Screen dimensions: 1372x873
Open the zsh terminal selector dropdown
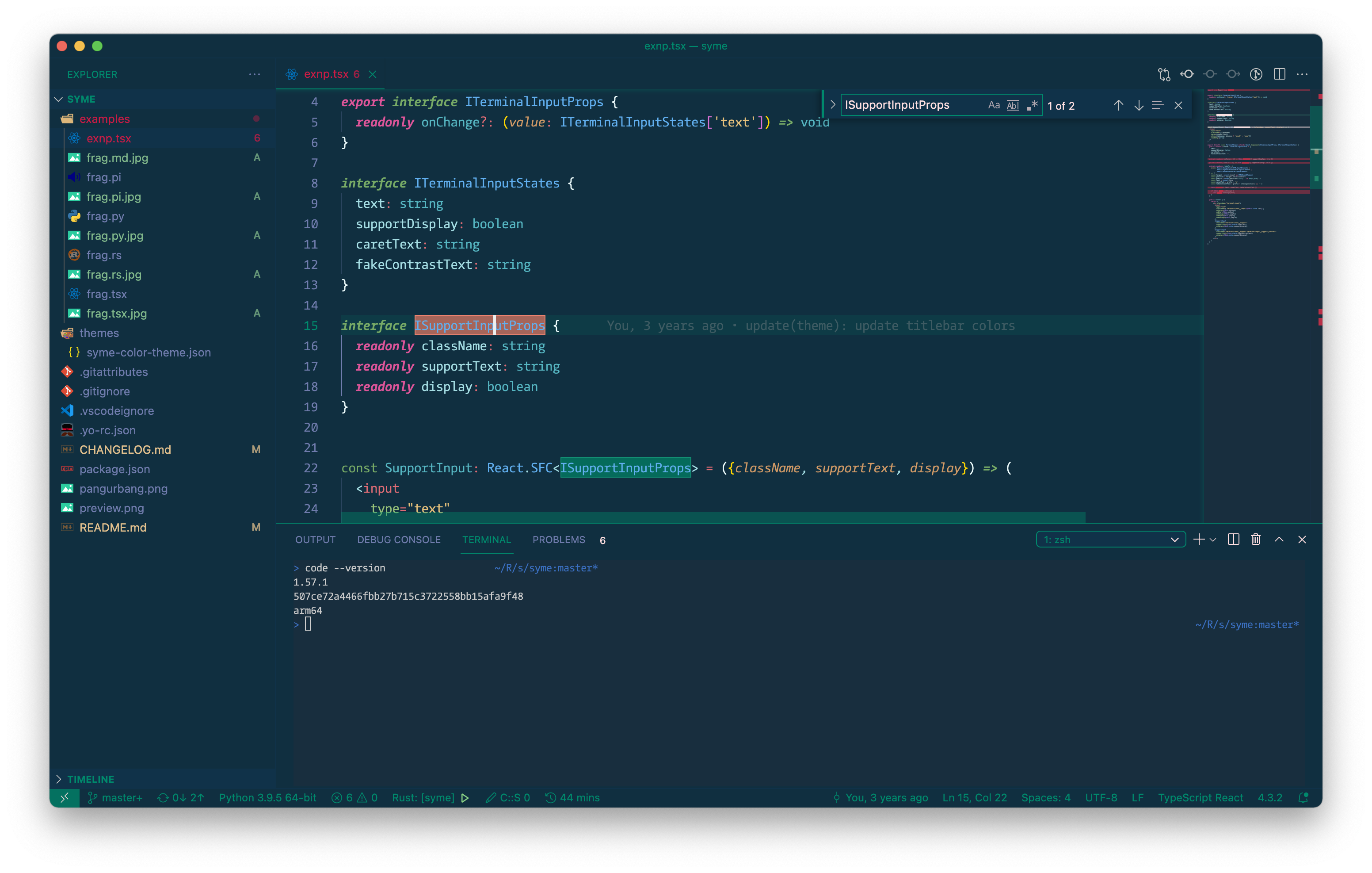click(1110, 540)
